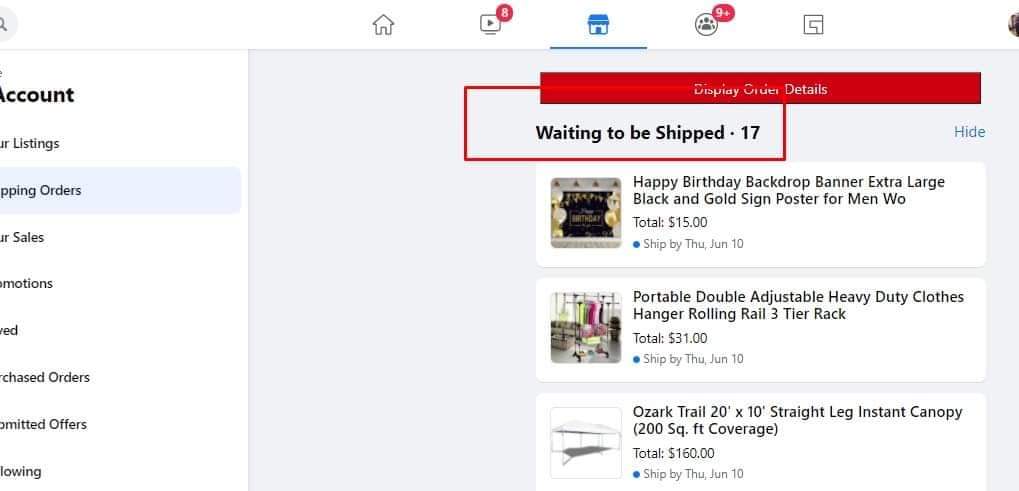
Task: Open the Marketplace storefront icon
Action: (x=598, y=25)
